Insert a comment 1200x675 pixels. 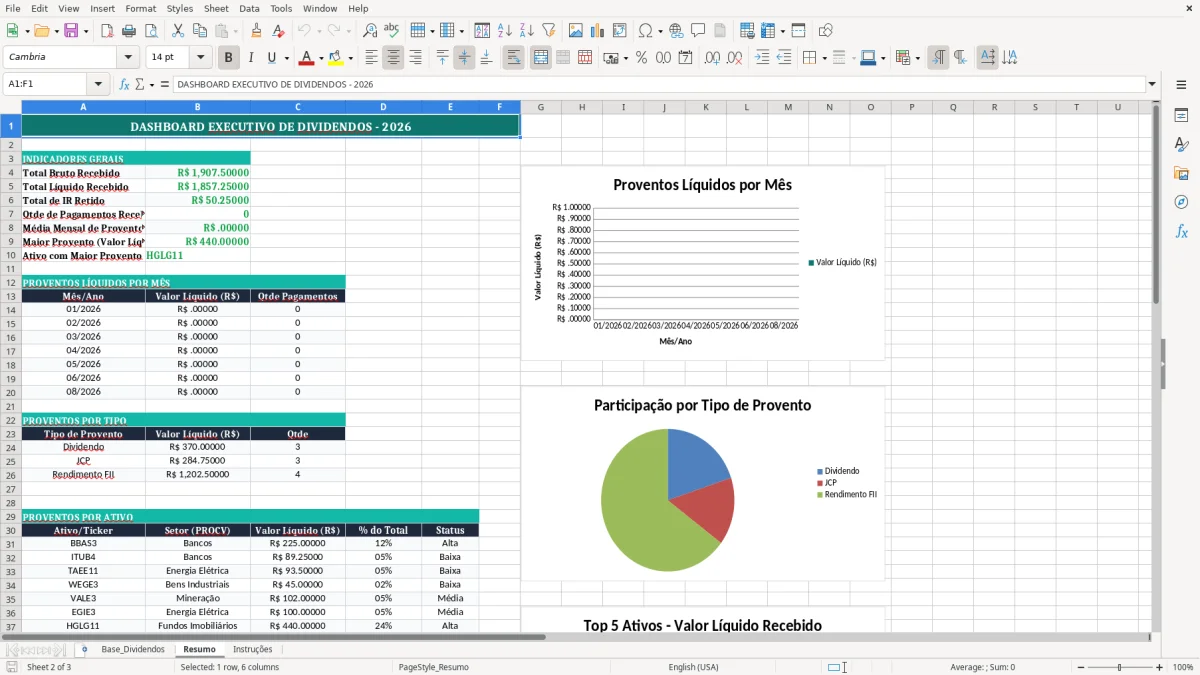click(x=698, y=31)
